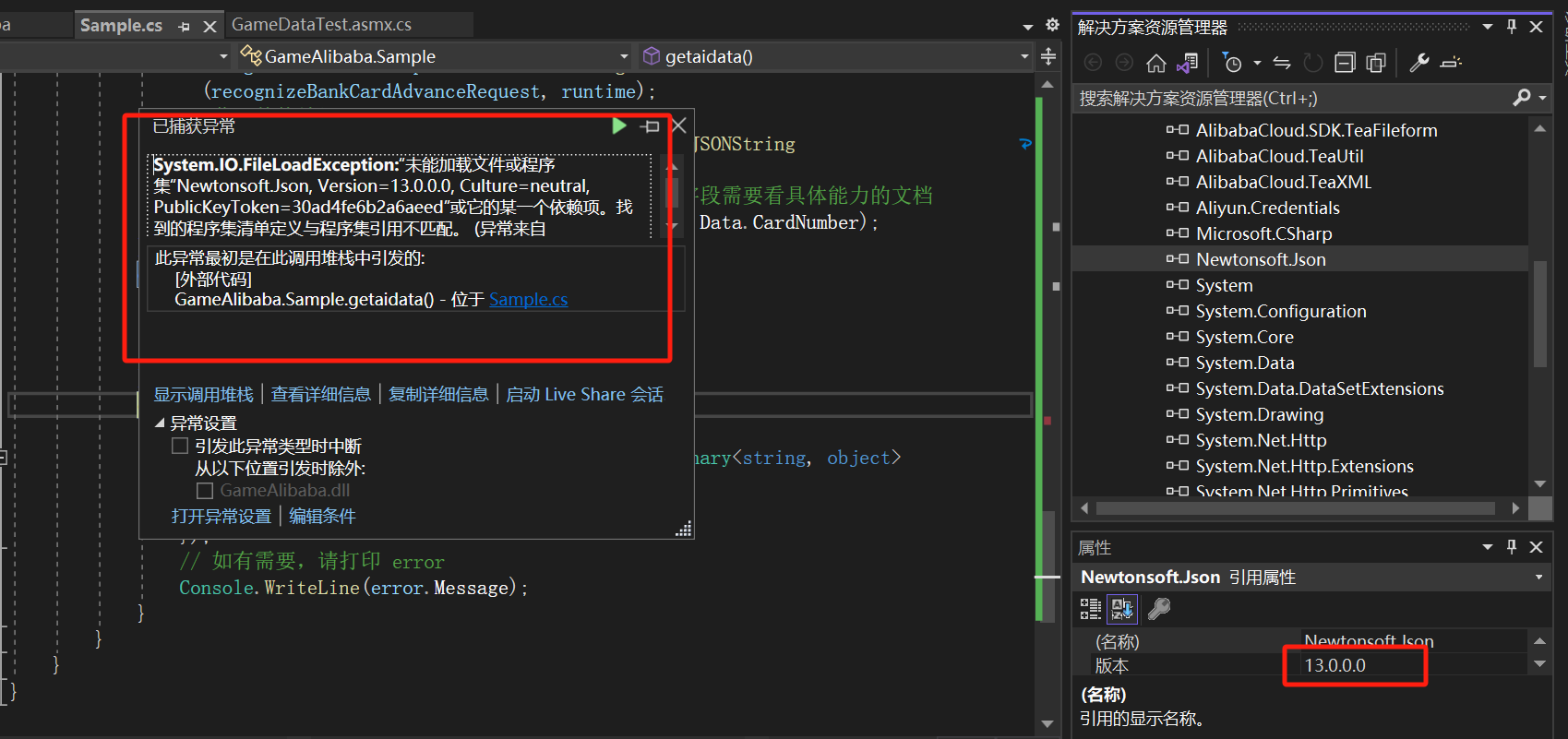Viewport: 1568px width, 739px height.
Task: Open the GameAlibaba.Sample class dropdown
Action: pyautogui.click(x=623, y=56)
